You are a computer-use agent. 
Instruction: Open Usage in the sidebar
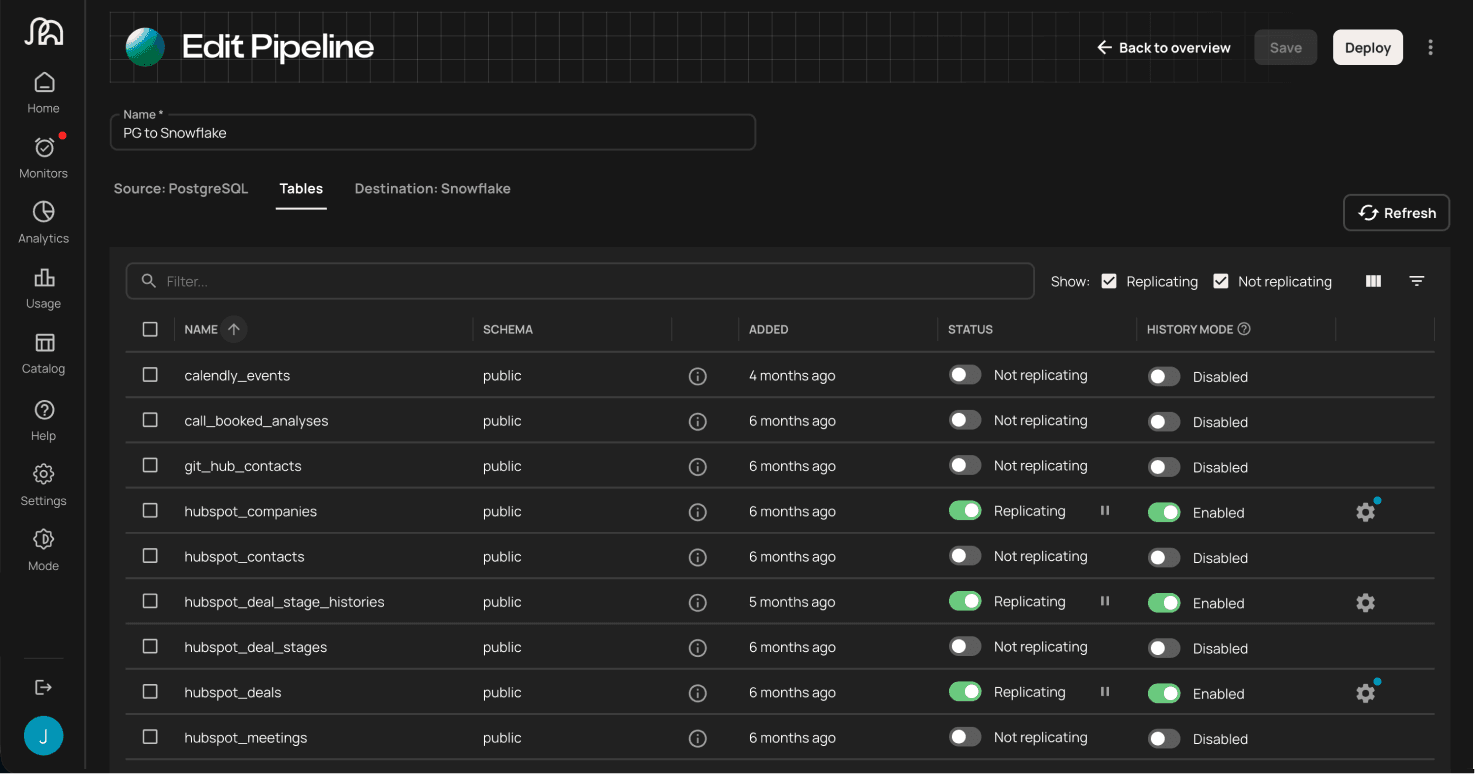43,288
